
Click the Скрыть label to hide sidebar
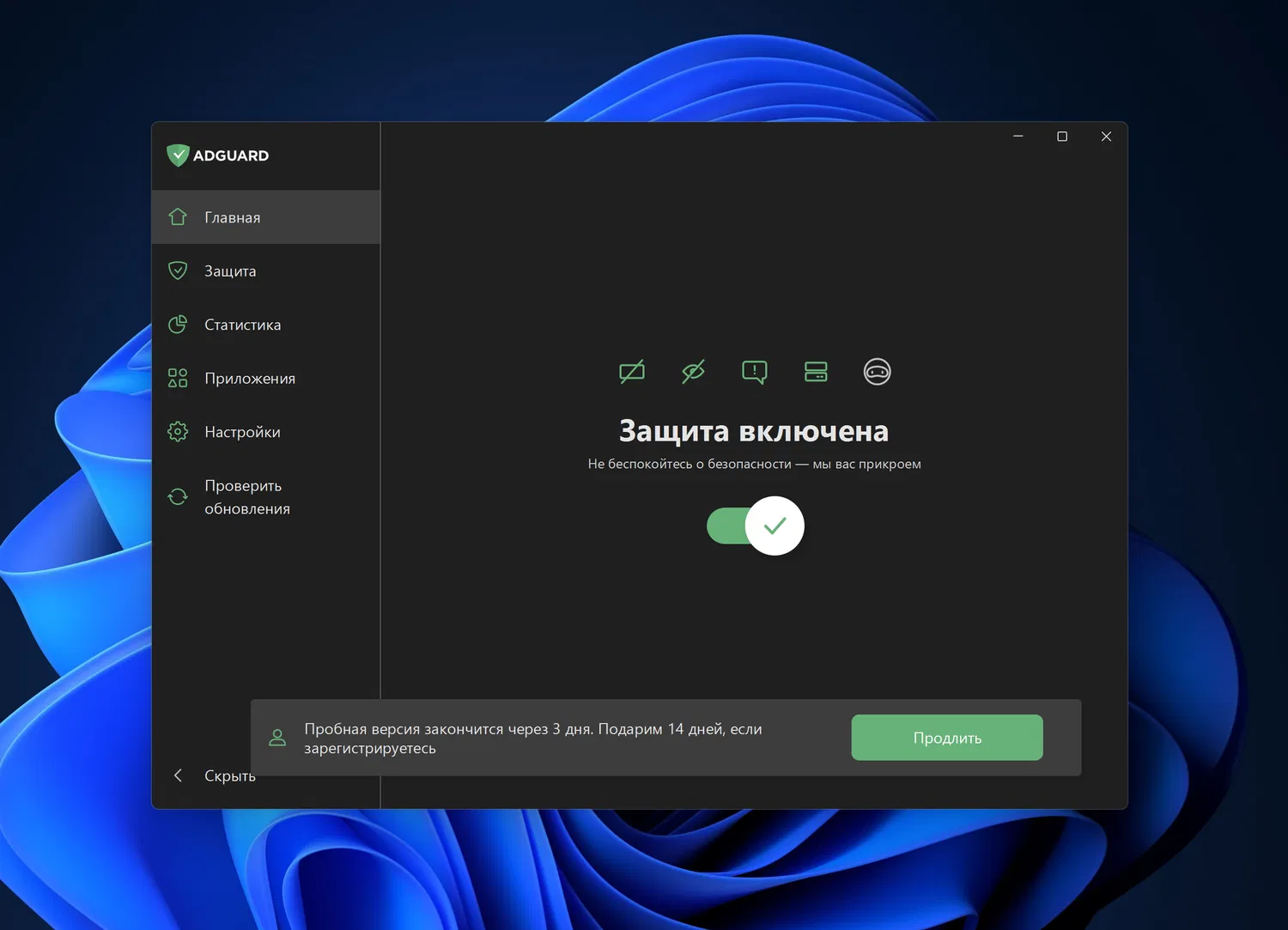coord(230,775)
